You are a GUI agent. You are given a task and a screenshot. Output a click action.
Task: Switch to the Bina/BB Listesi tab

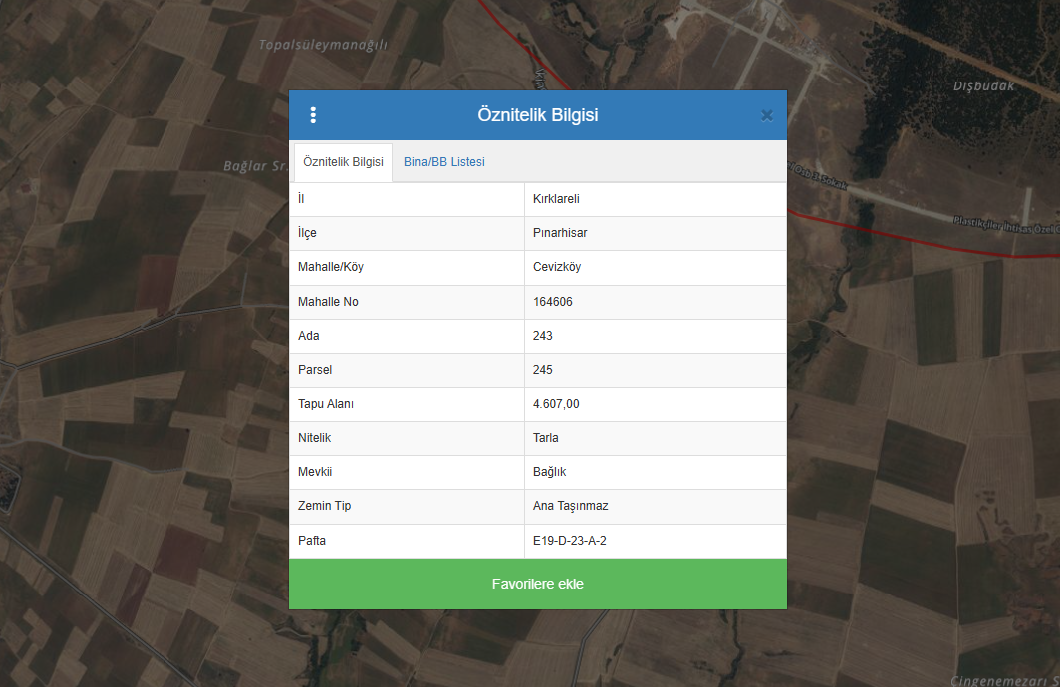[444, 162]
